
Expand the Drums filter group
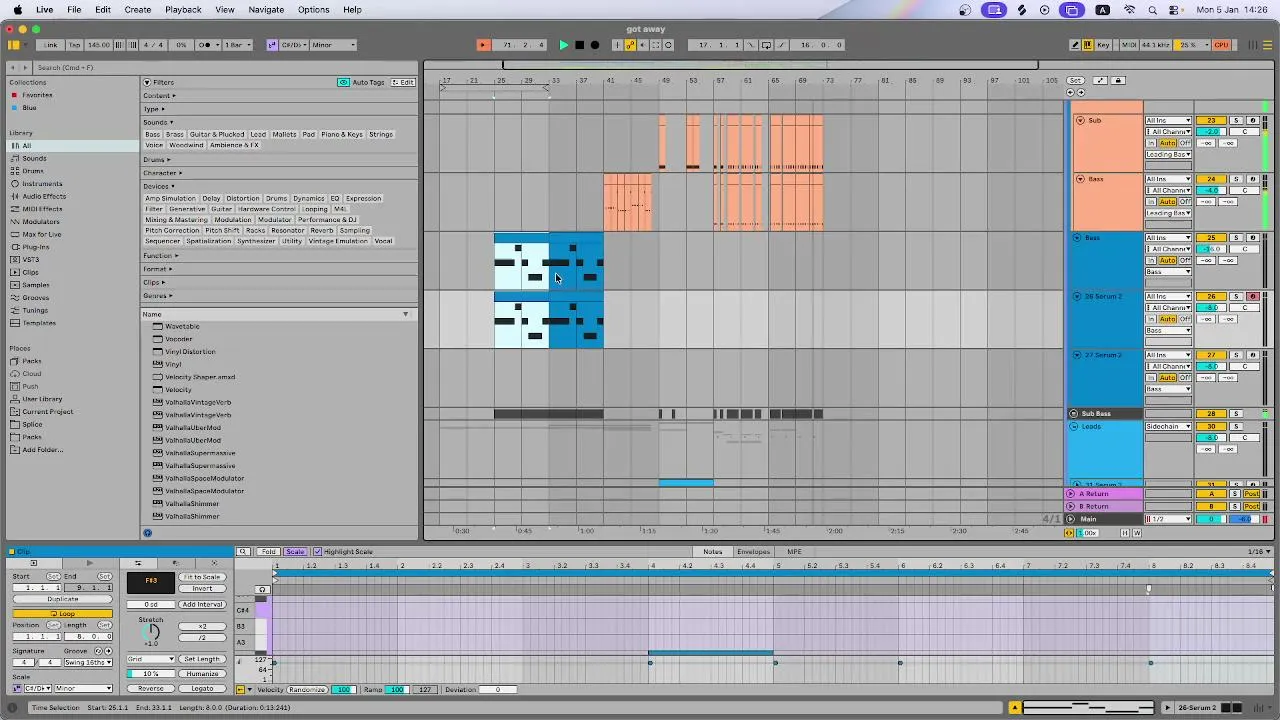[x=156, y=160]
